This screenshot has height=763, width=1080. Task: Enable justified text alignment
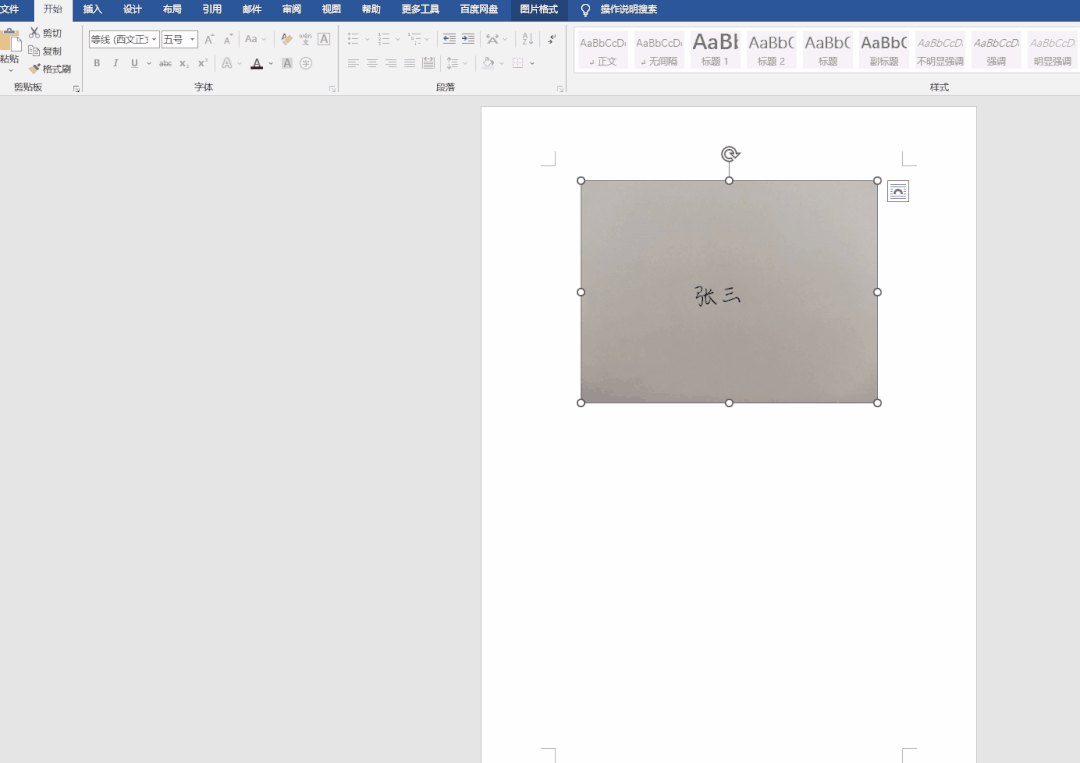409,62
